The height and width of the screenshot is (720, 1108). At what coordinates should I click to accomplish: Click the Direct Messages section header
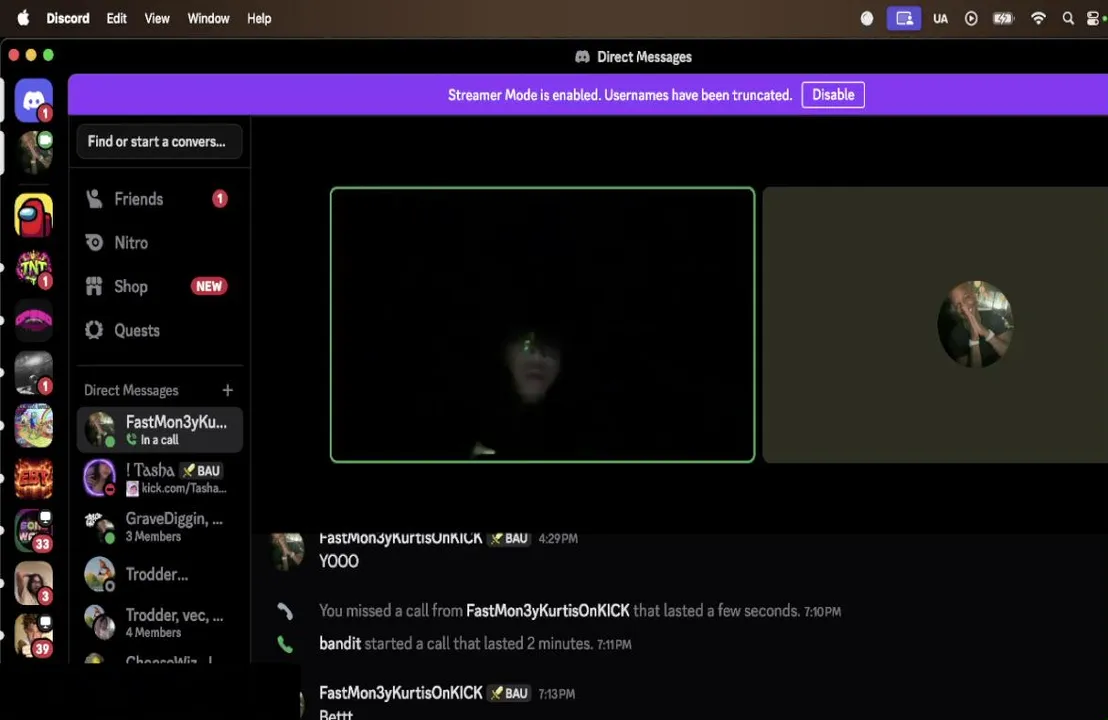tap(131, 390)
